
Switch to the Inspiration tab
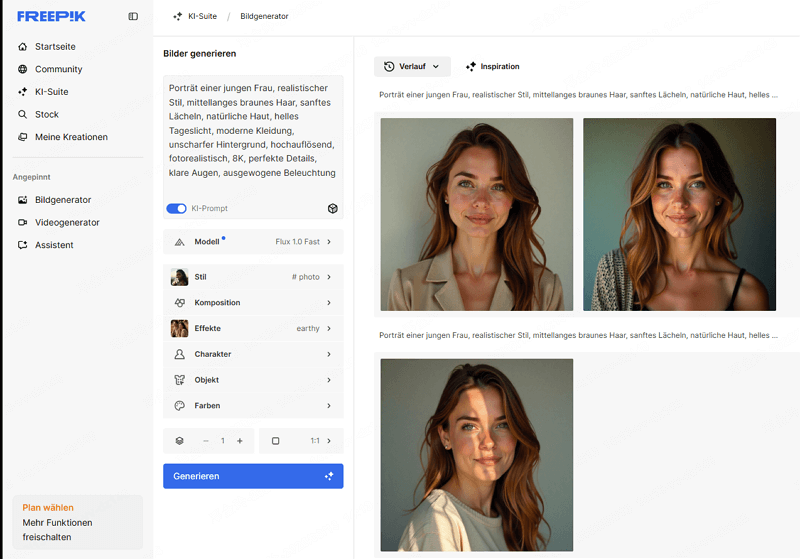pos(492,67)
